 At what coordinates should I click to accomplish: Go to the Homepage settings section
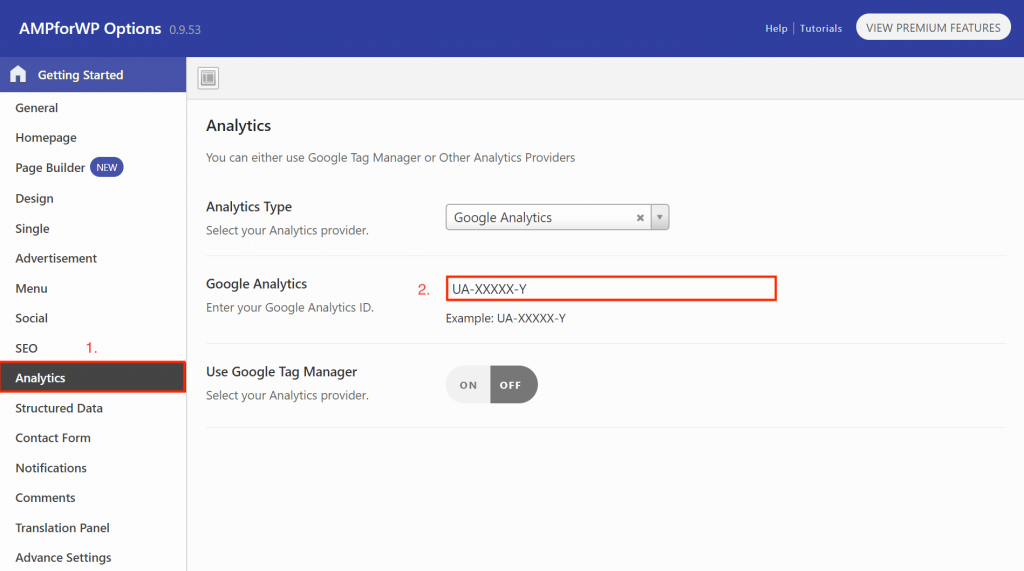tap(46, 138)
